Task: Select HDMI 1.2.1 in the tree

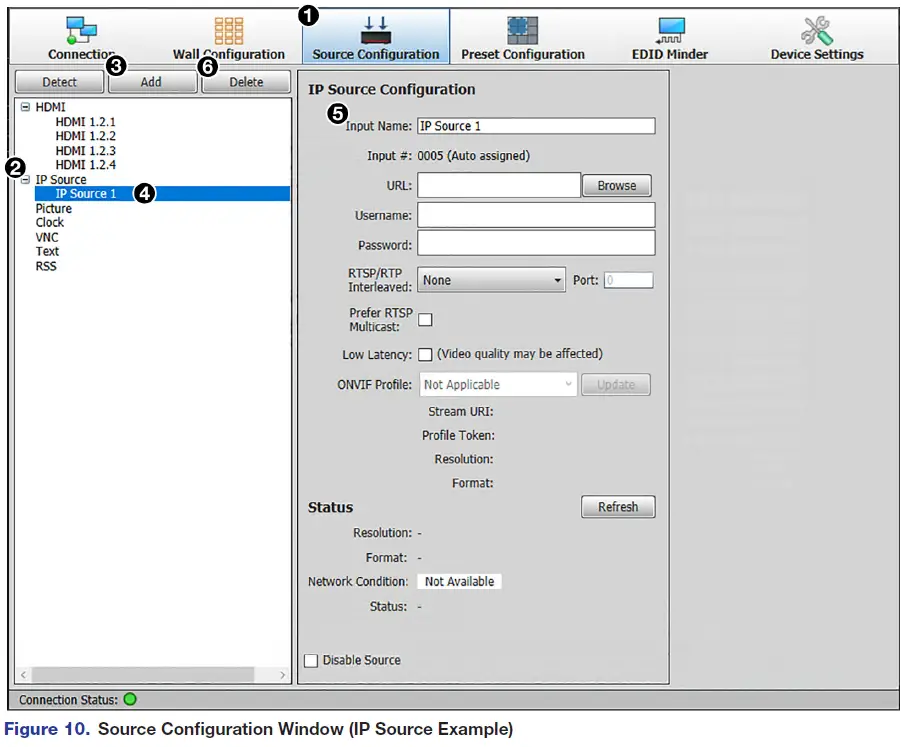Action: point(86,122)
